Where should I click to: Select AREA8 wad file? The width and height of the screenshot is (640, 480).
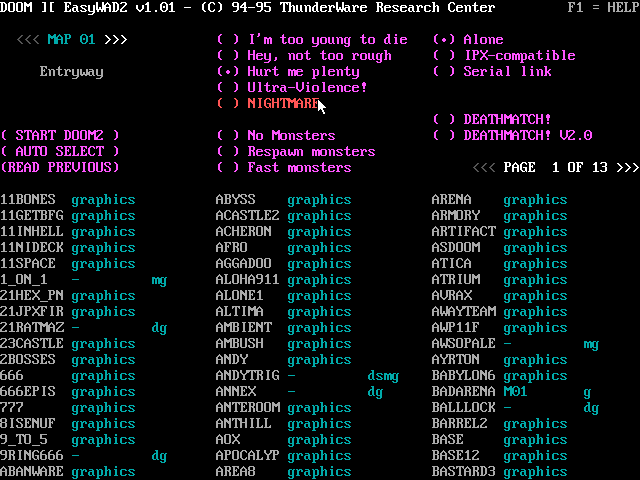point(236,471)
